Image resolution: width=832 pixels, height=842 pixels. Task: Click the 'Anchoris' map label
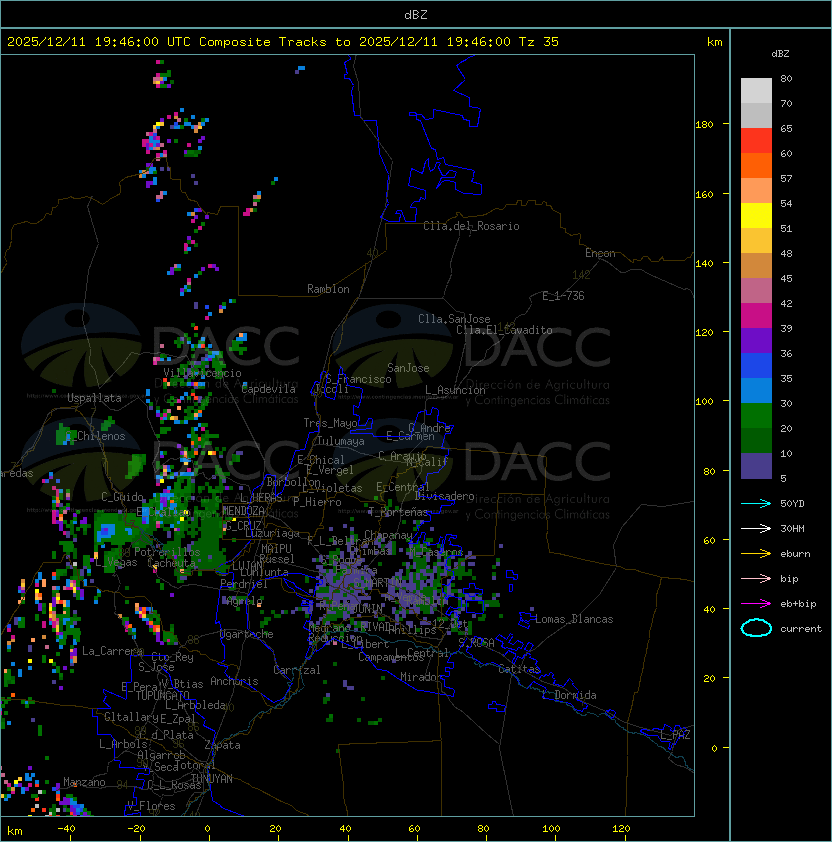234,681
